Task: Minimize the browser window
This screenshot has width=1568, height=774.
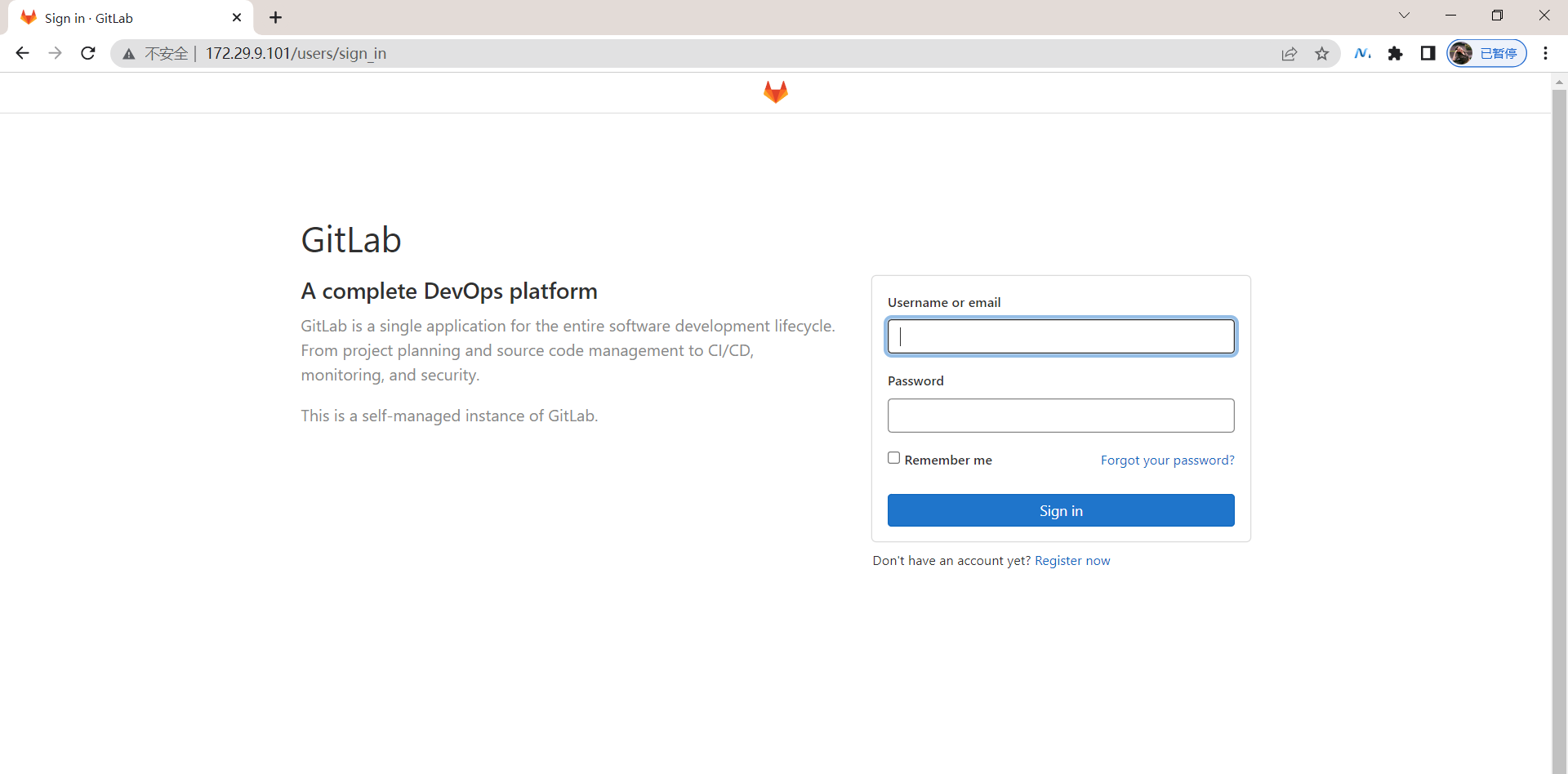Action: coord(1450,16)
